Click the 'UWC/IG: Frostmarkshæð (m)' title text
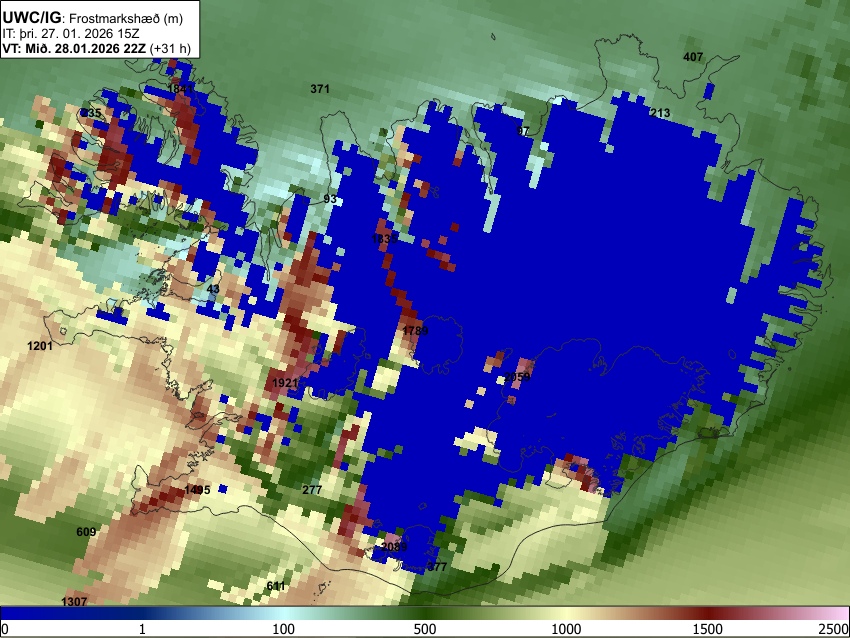Image resolution: width=850 pixels, height=638 pixels. click(92, 18)
